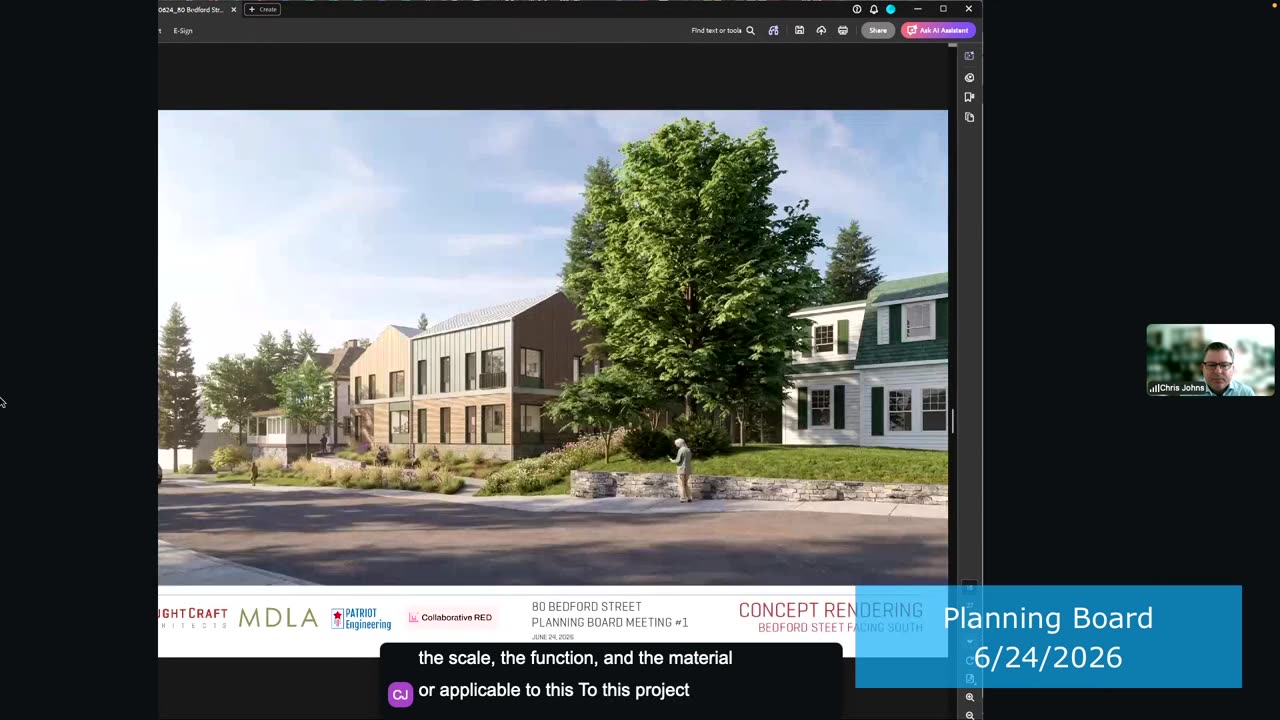Click the CJ speaker caption badge
Image resolution: width=1280 pixels, height=720 pixels.
tap(400, 694)
